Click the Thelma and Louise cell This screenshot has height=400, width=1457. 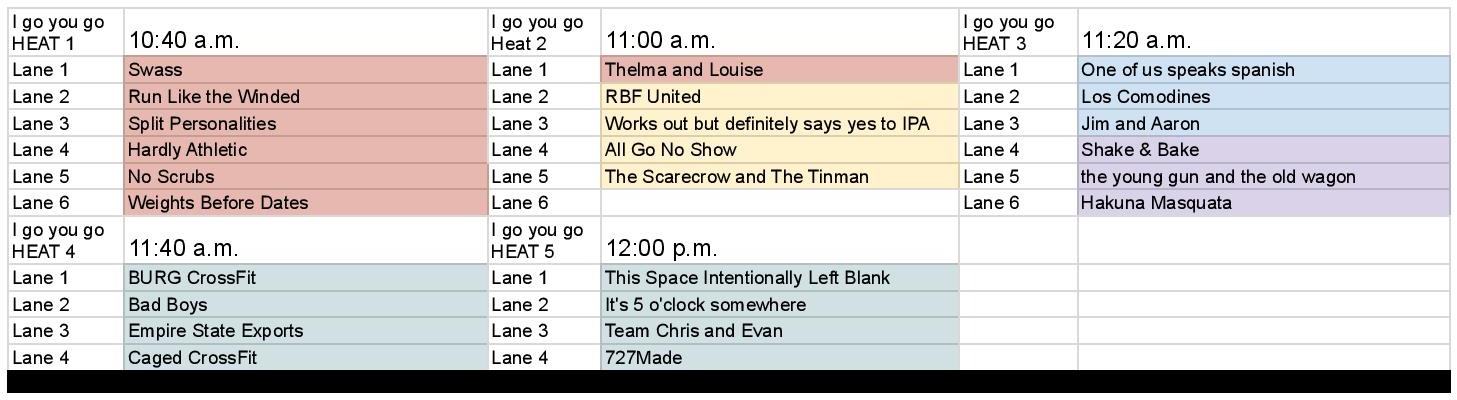(779, 70)
